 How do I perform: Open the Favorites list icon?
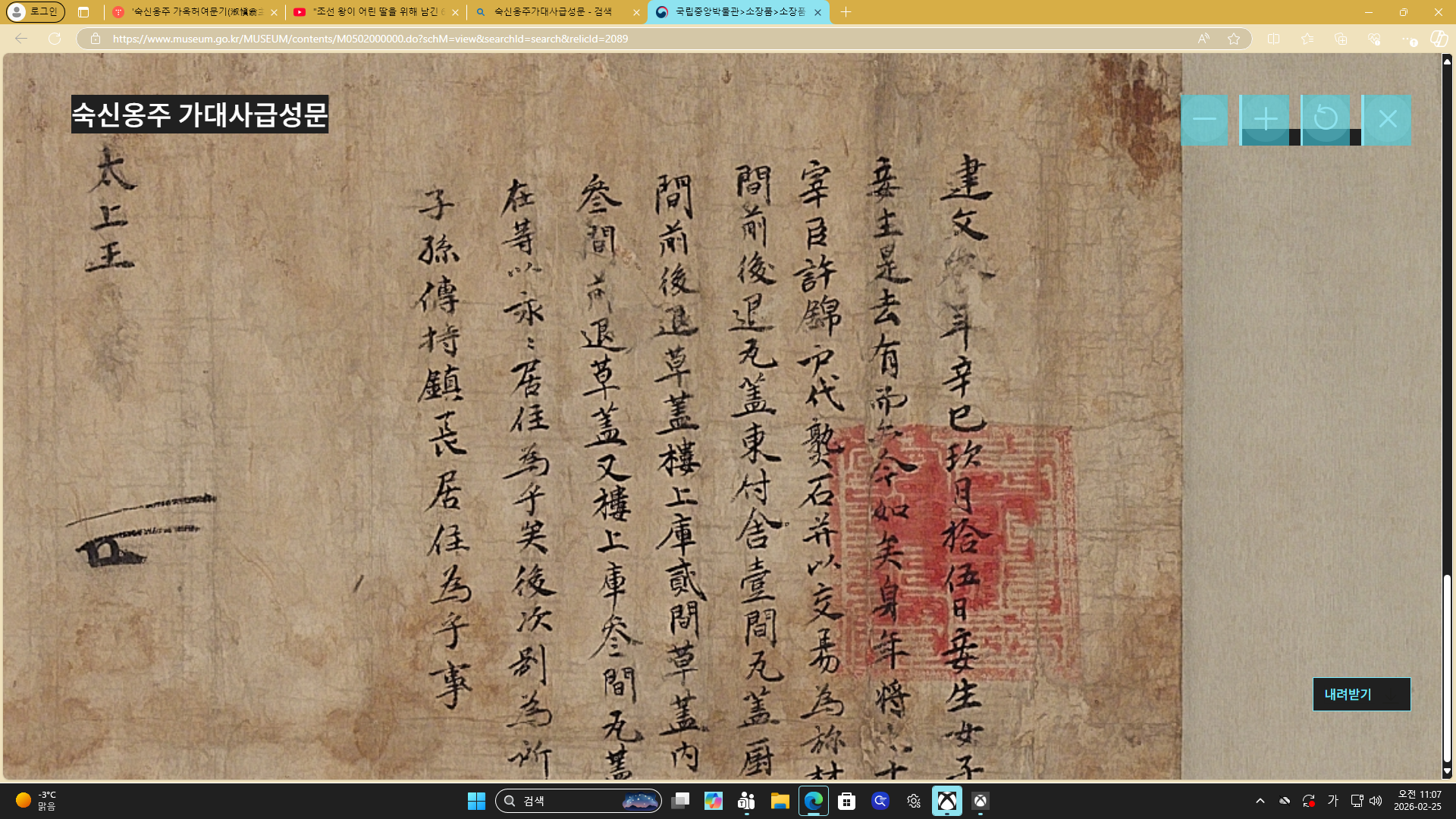1307,39
